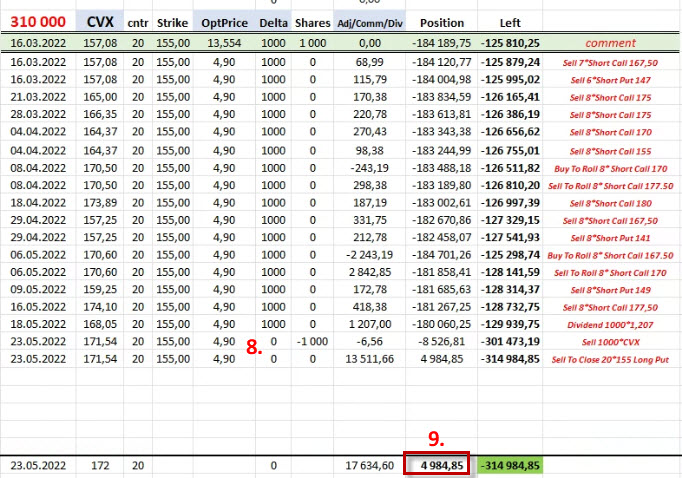This screenshot has width=682, height=478.
Task: Select the Sell 6*Short Put 147 comment
Action: [610, 79]
